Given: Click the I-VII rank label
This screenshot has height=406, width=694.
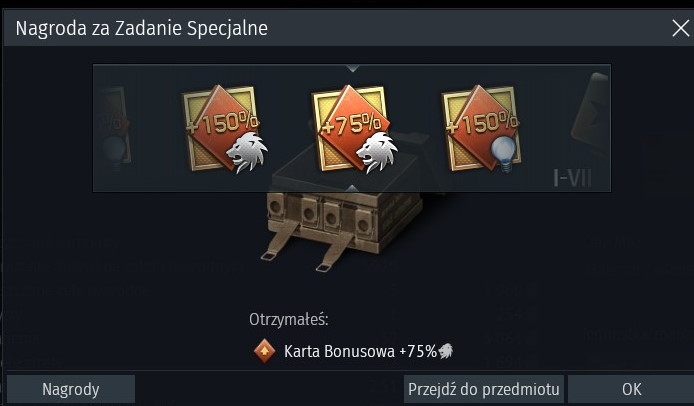Looking at the screenshot, I should pyautogui.click(x=572, y=178).
